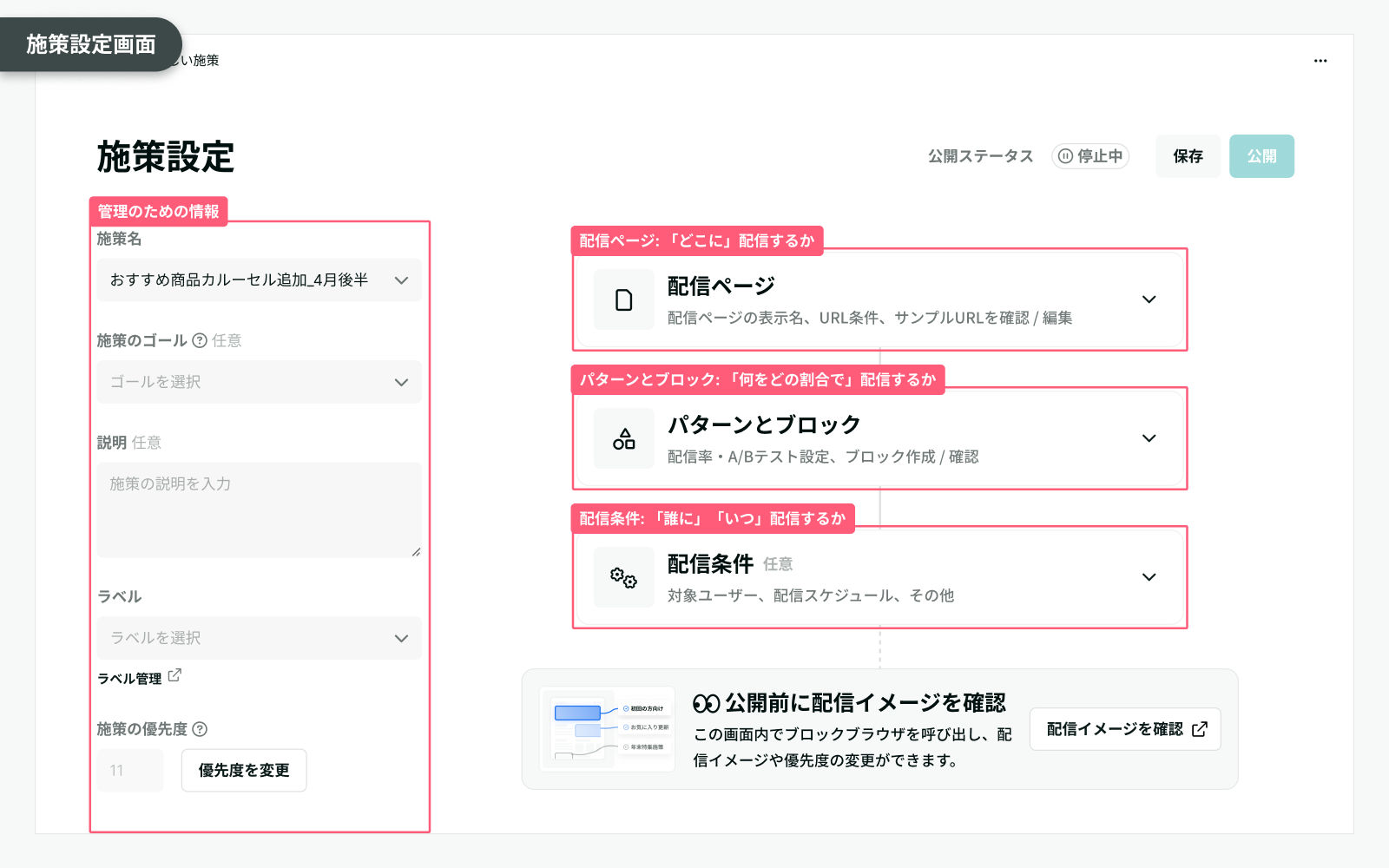Image resolution: width=1389 pixels, height=868 pixels.
Task: Expand the パターンとブロック section chevron
Action: tap(1149, 438)
